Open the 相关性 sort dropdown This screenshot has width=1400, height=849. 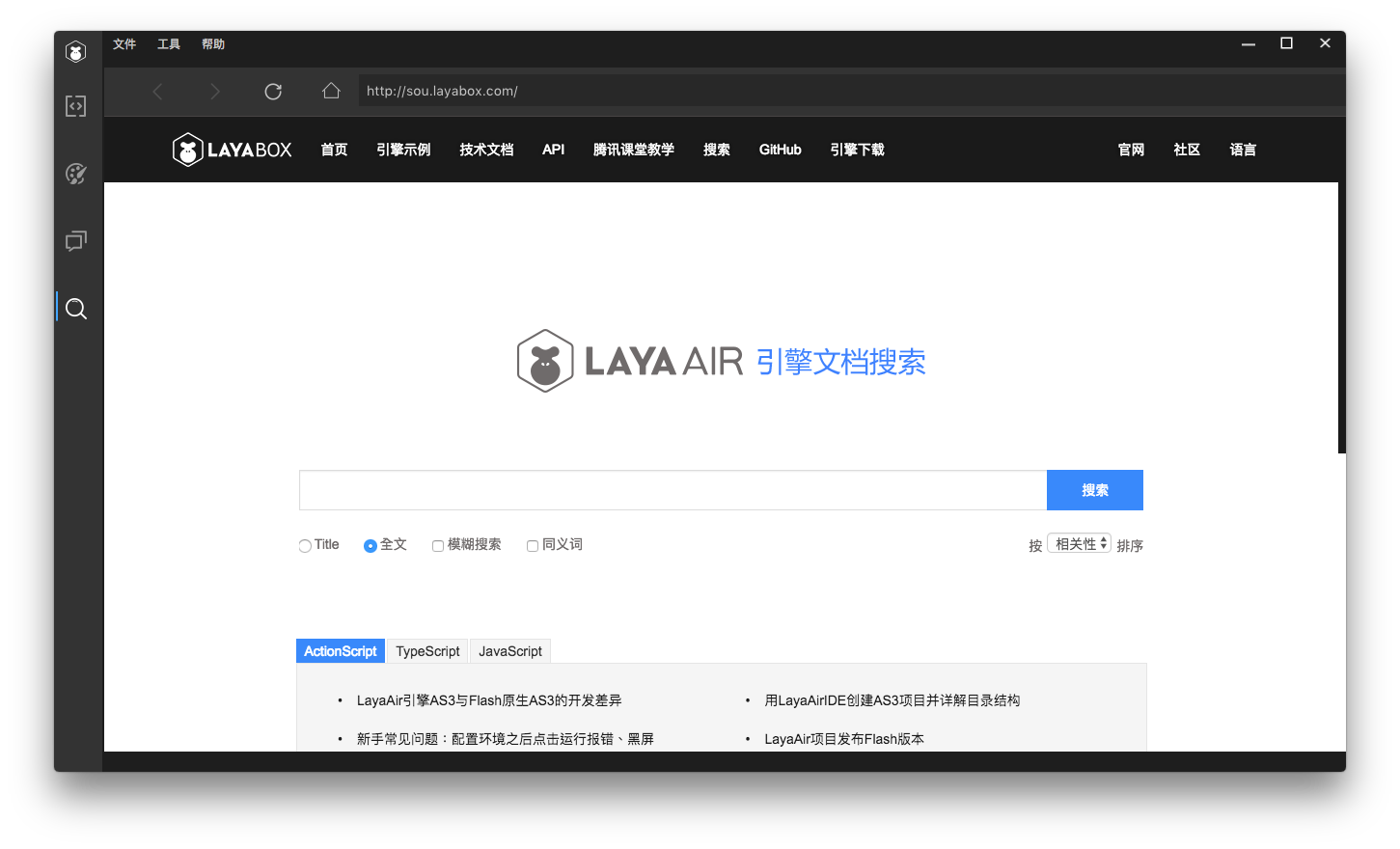[x=1079, y=544]
